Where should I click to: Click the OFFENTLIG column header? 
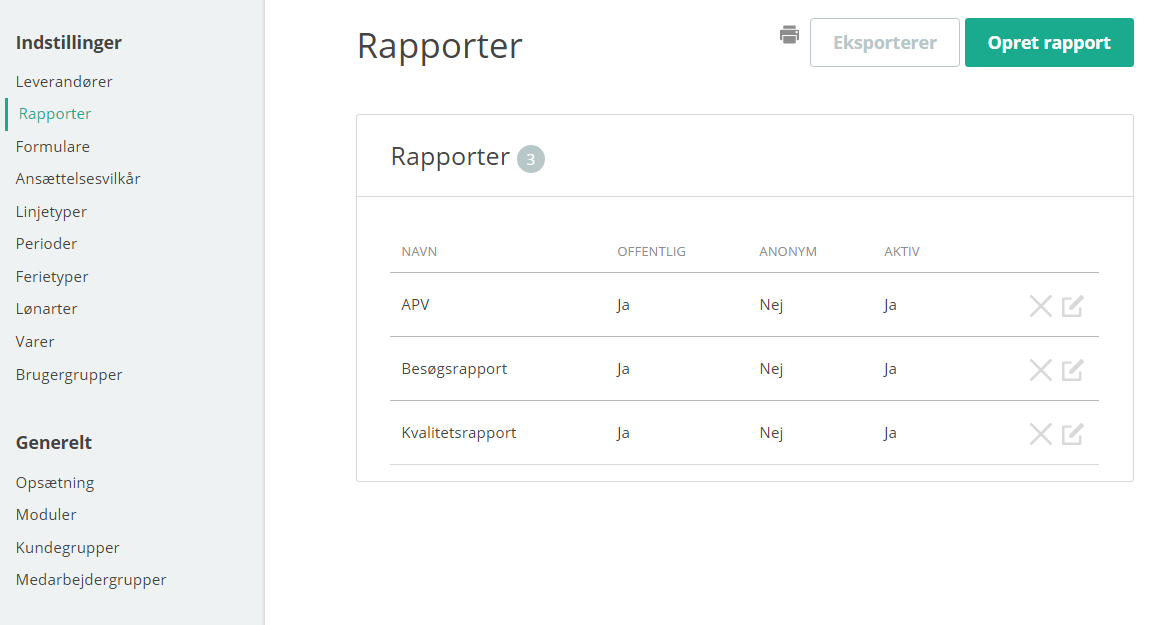(651, 252)
